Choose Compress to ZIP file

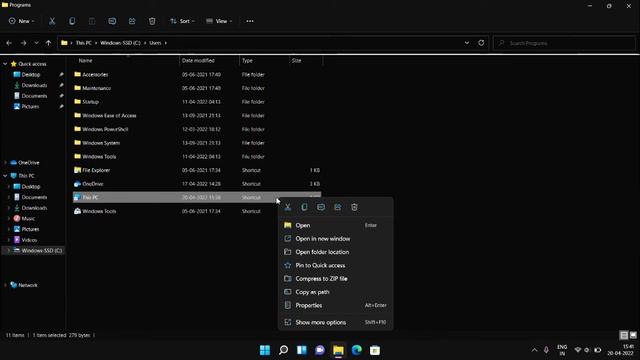point(335,279)
